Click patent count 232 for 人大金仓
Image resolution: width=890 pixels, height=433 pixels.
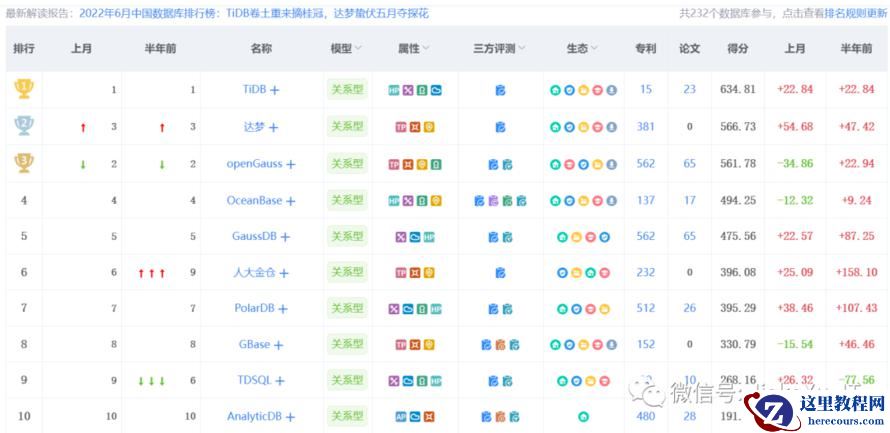coord(646,272)
